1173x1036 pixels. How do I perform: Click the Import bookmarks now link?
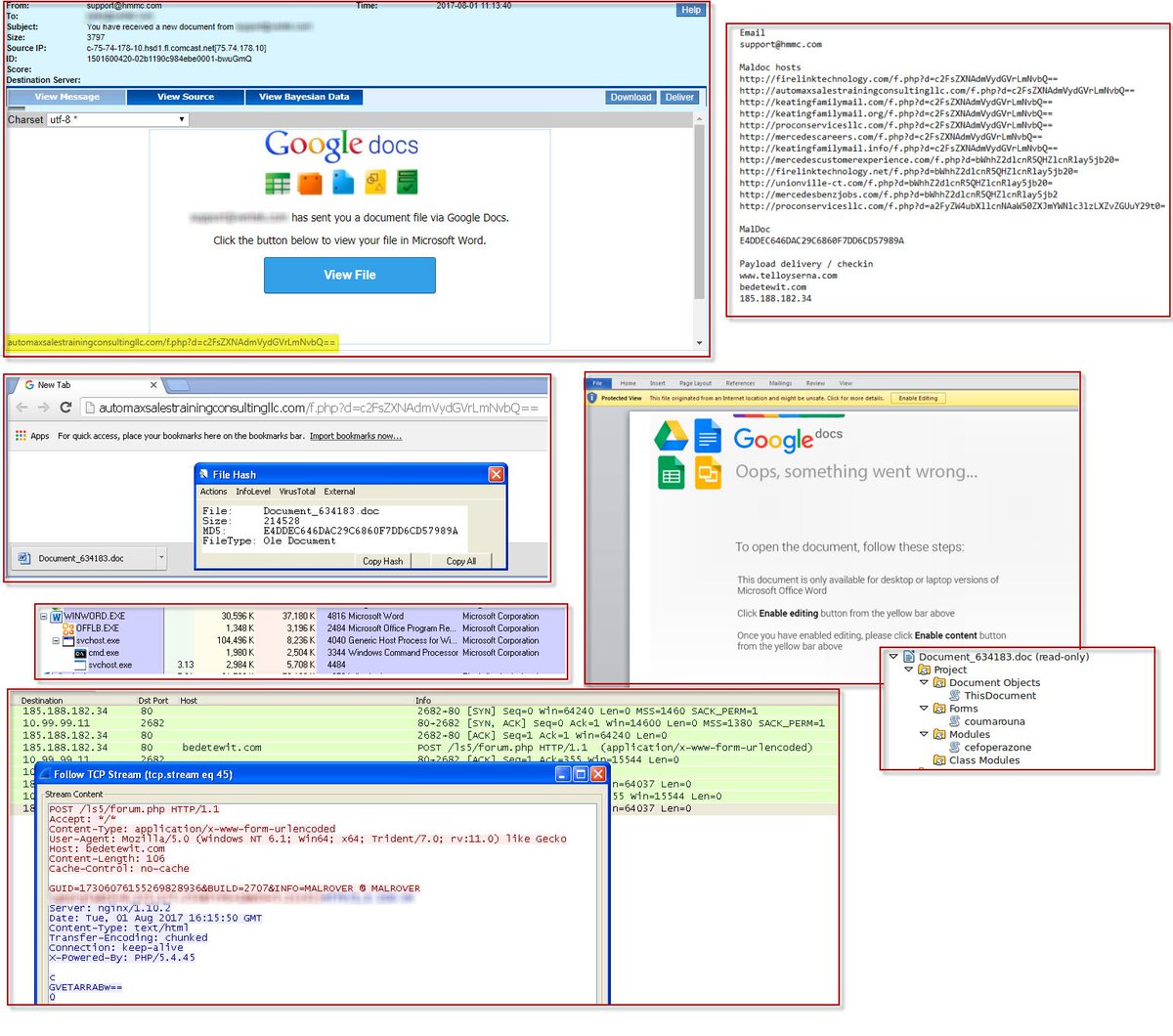coord(356,436)
